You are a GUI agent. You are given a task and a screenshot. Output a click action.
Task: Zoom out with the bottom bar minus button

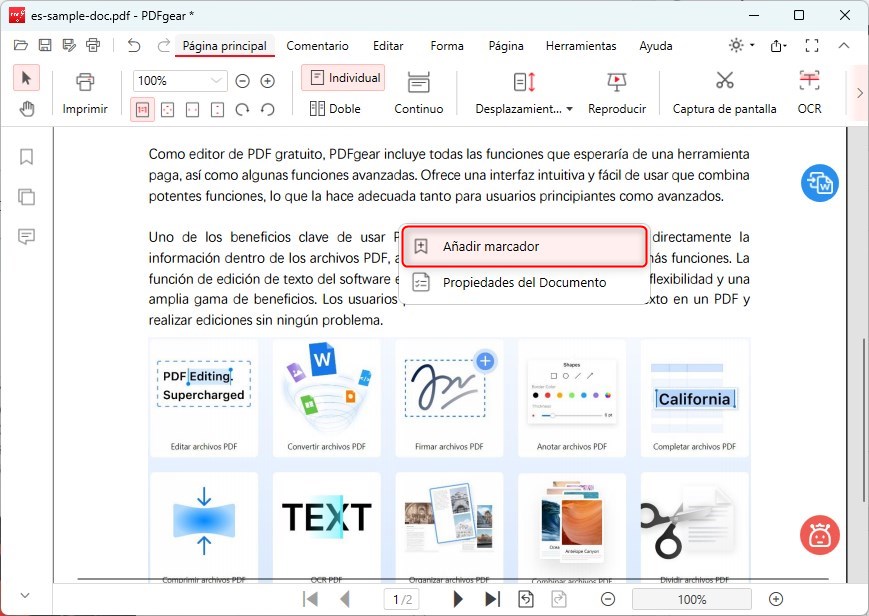[608, 599]
